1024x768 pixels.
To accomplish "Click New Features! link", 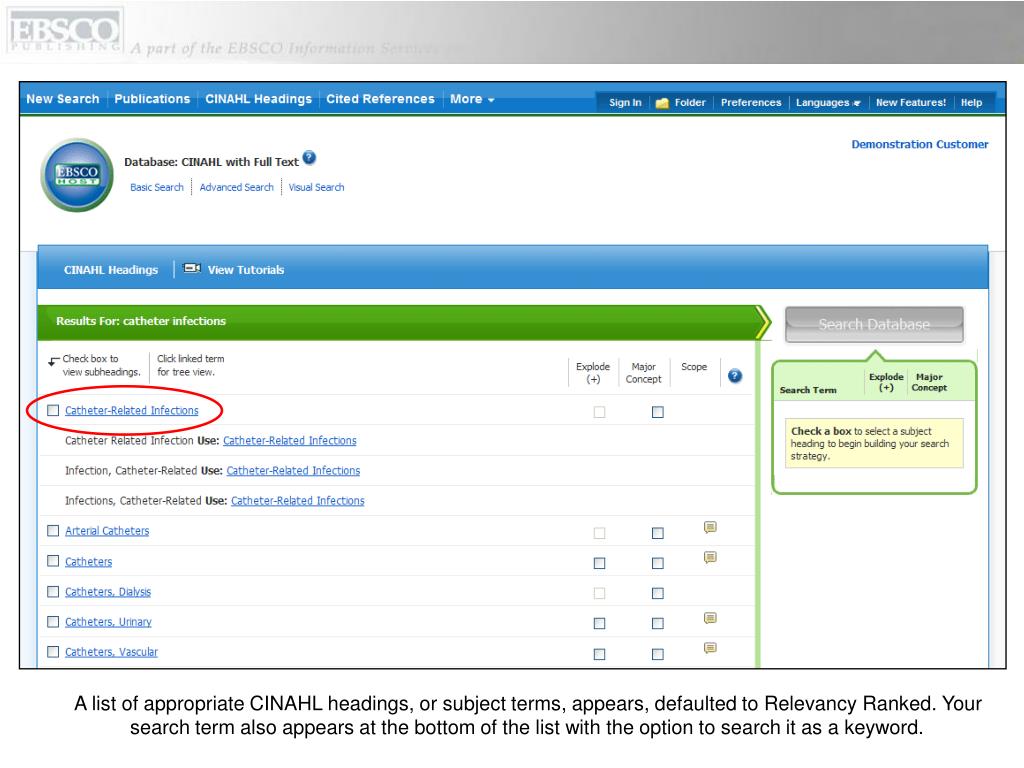I will point(911,103).
